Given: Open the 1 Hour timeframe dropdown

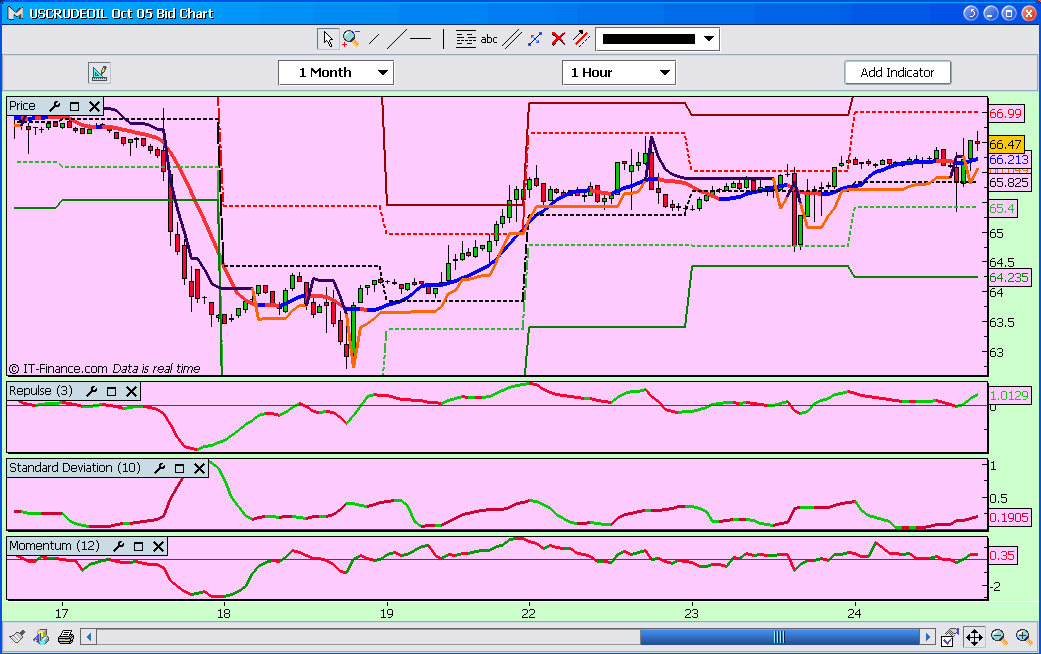Looking at the screenshot, I should point(619,72).
